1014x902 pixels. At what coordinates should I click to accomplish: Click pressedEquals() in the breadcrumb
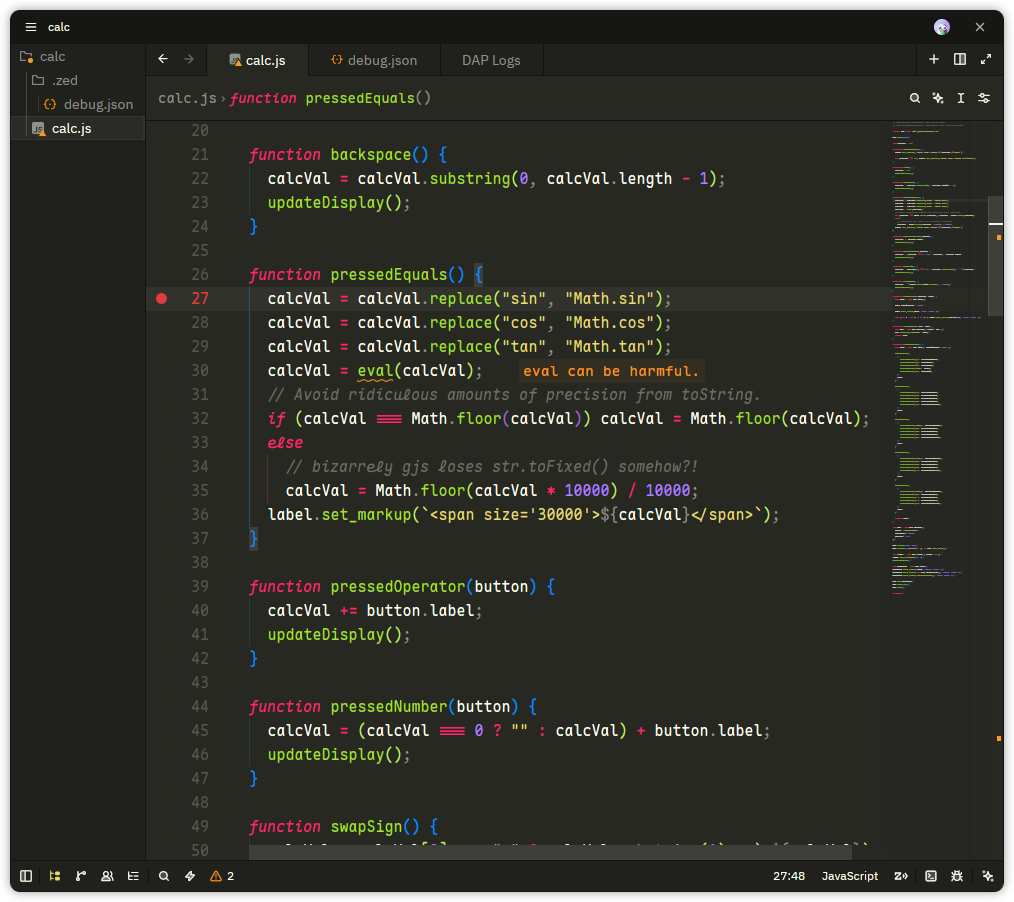point(368,98)
